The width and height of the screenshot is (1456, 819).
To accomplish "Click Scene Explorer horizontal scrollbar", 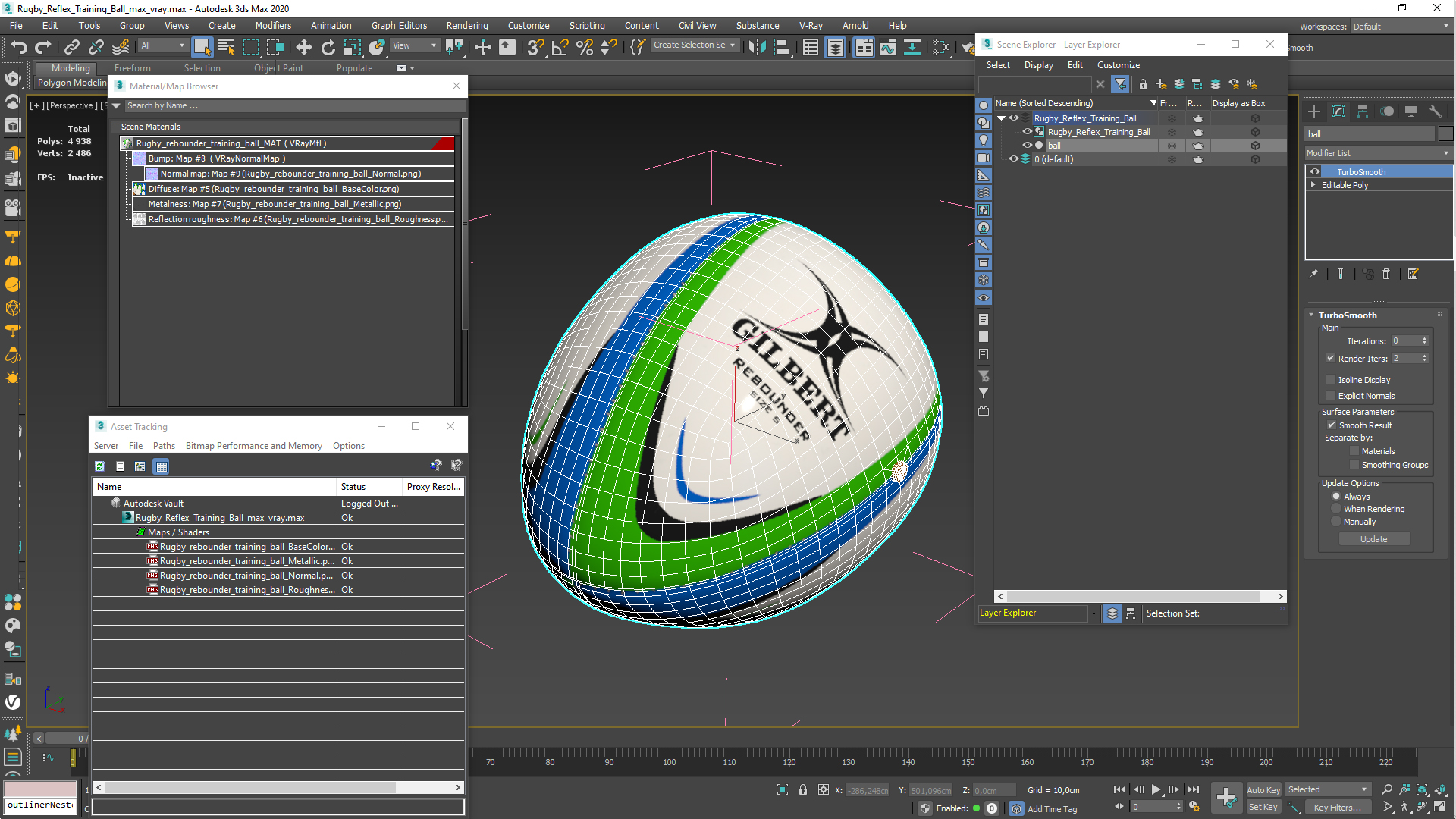I will [x=1140, y=597].
